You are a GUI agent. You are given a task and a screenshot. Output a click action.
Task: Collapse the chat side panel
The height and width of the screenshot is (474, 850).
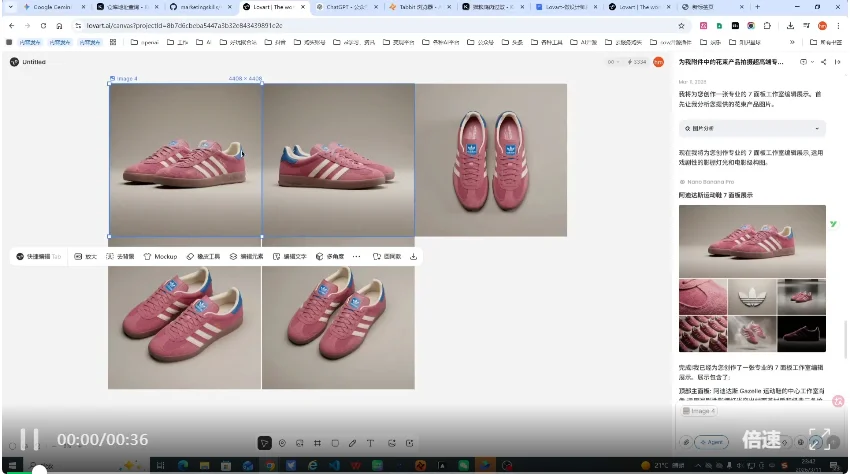point(837,62)
